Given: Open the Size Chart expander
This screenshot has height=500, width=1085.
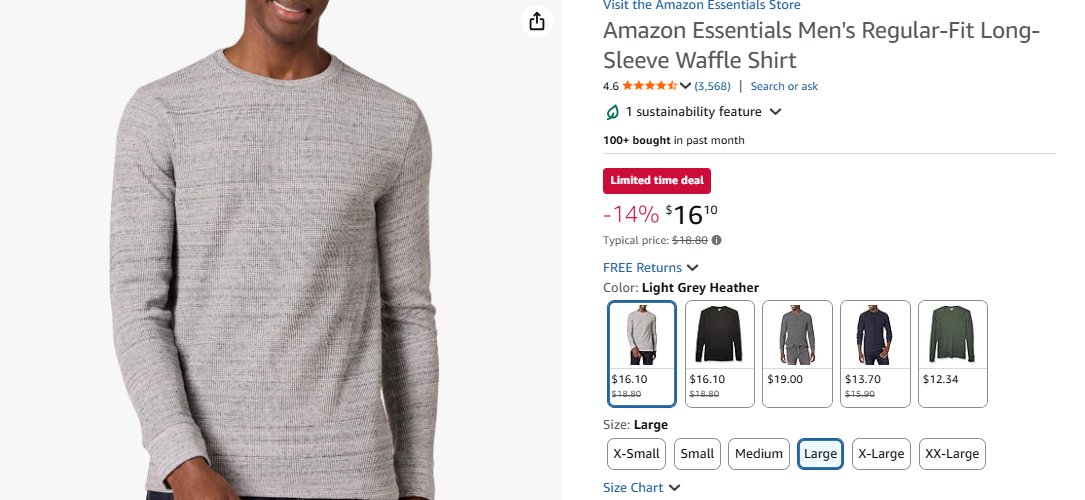Looking at the screenshot, I should [674, 488].
